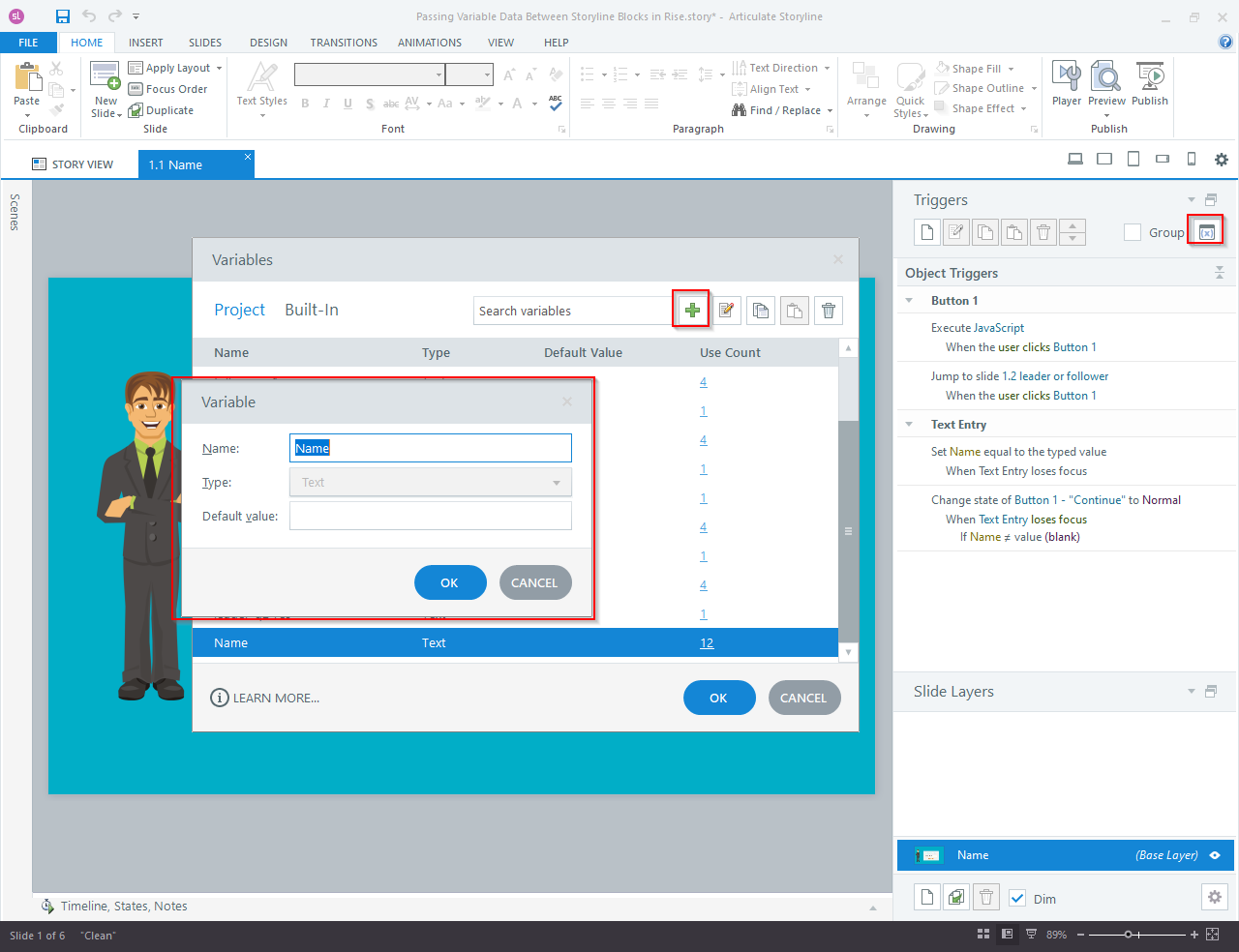1239x952 pixels.
Task: Click the variable Name input field
Action: (431, 448)
